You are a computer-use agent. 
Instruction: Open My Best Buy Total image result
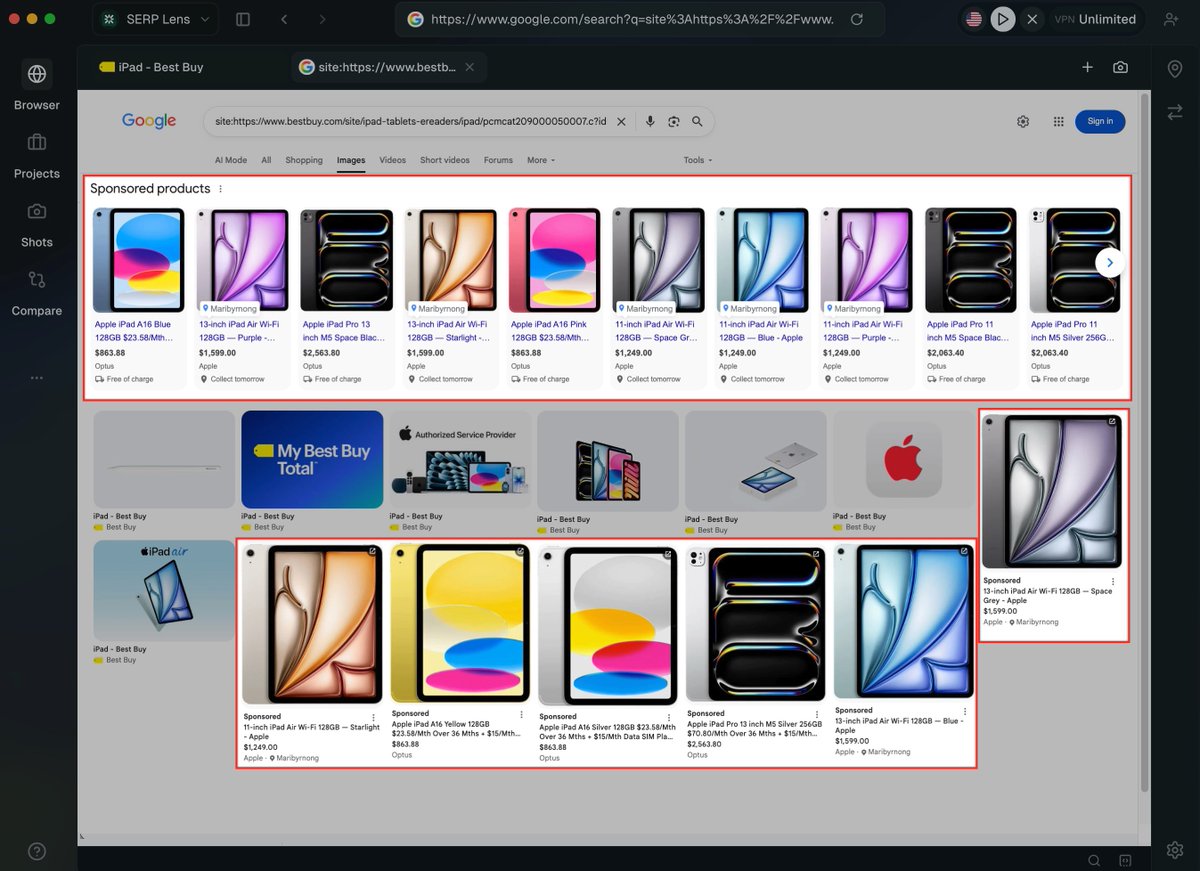point(312,459)
